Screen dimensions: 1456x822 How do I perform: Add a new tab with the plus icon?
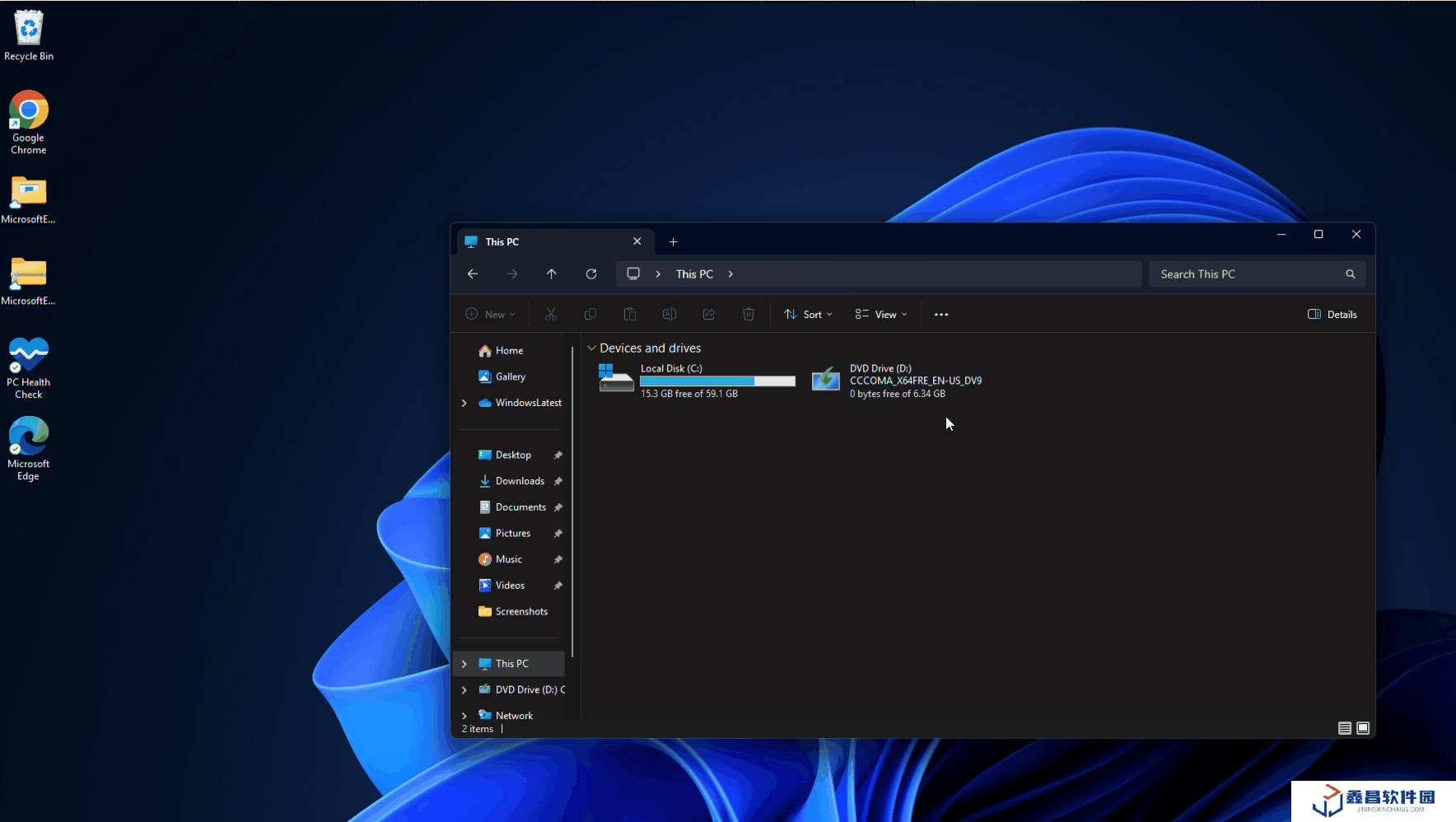tap(674, 242)
